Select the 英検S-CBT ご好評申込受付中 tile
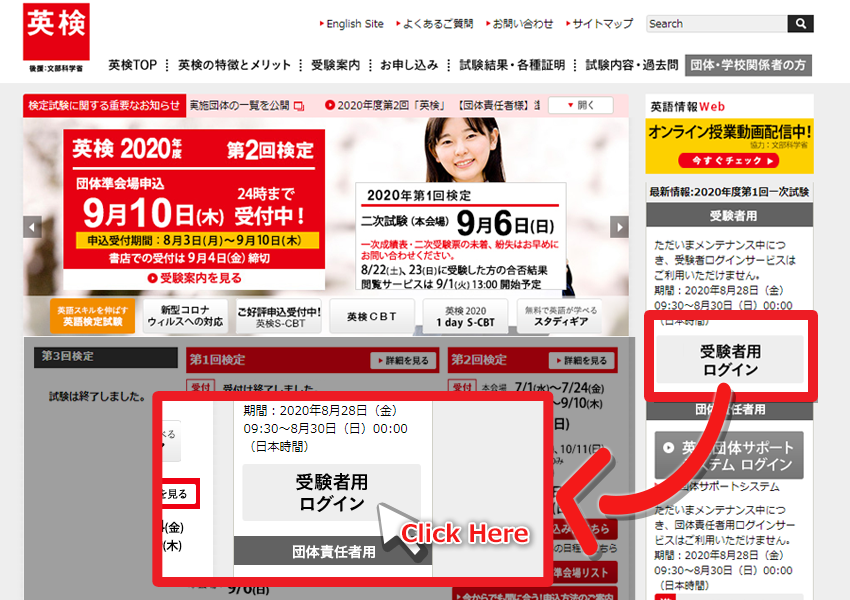Viewport: 850px width, 600px height. click(x=279, y=316)
